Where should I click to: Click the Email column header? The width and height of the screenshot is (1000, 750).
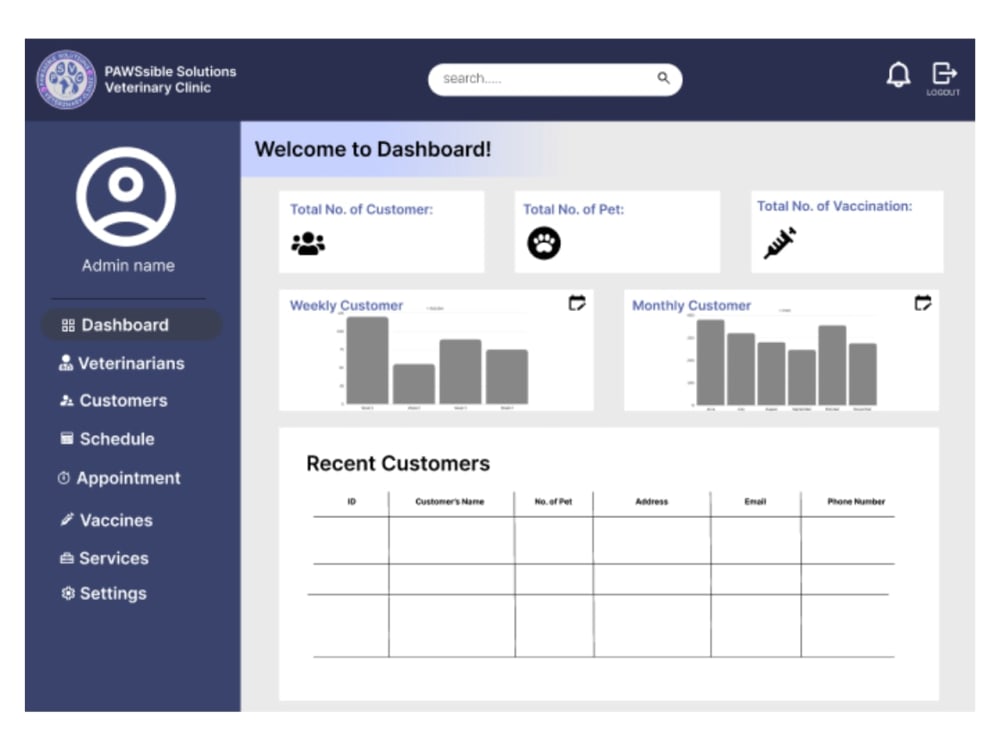click(x=755, y=501)
